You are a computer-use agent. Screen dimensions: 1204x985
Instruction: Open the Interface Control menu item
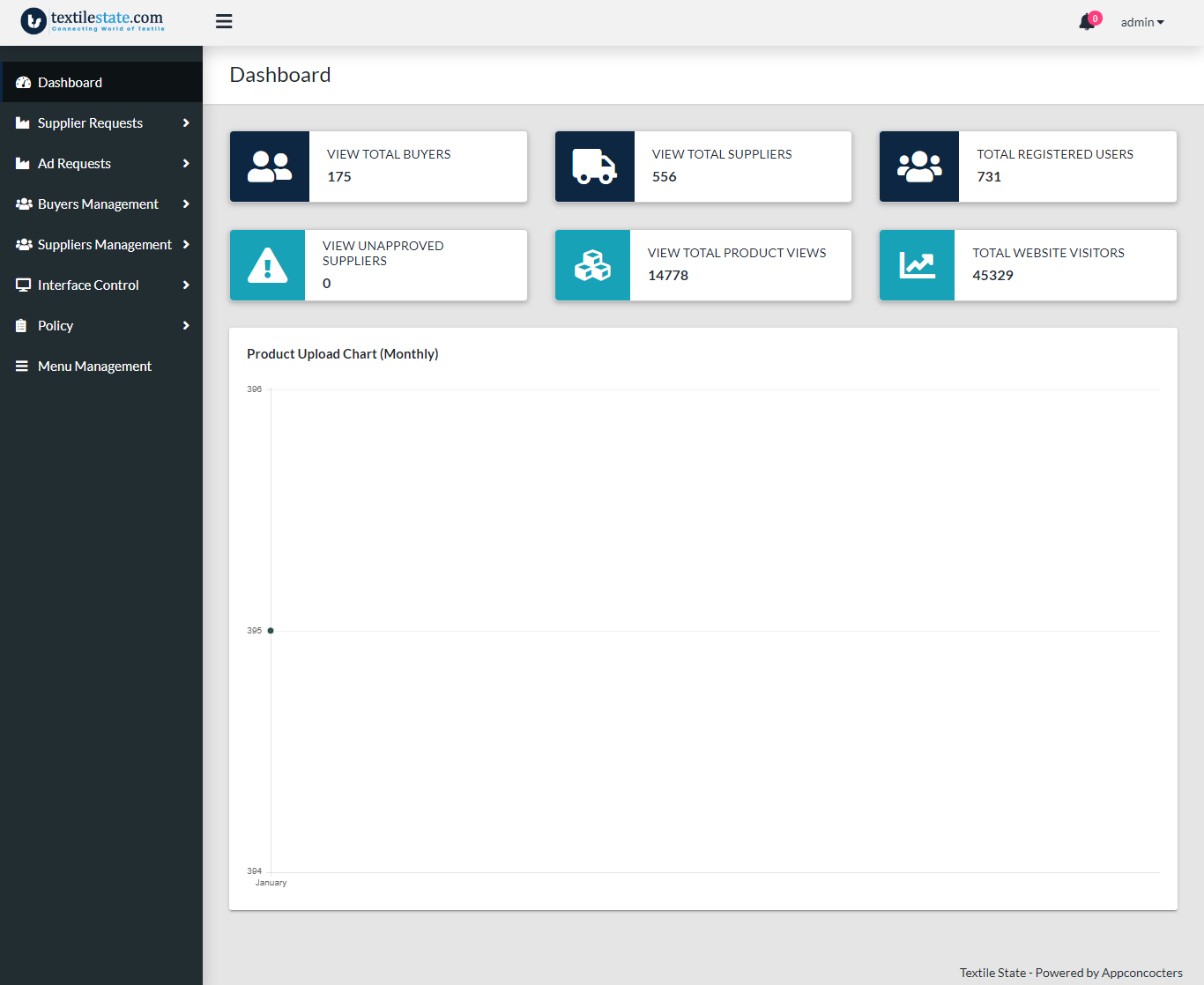click(88, 285)
